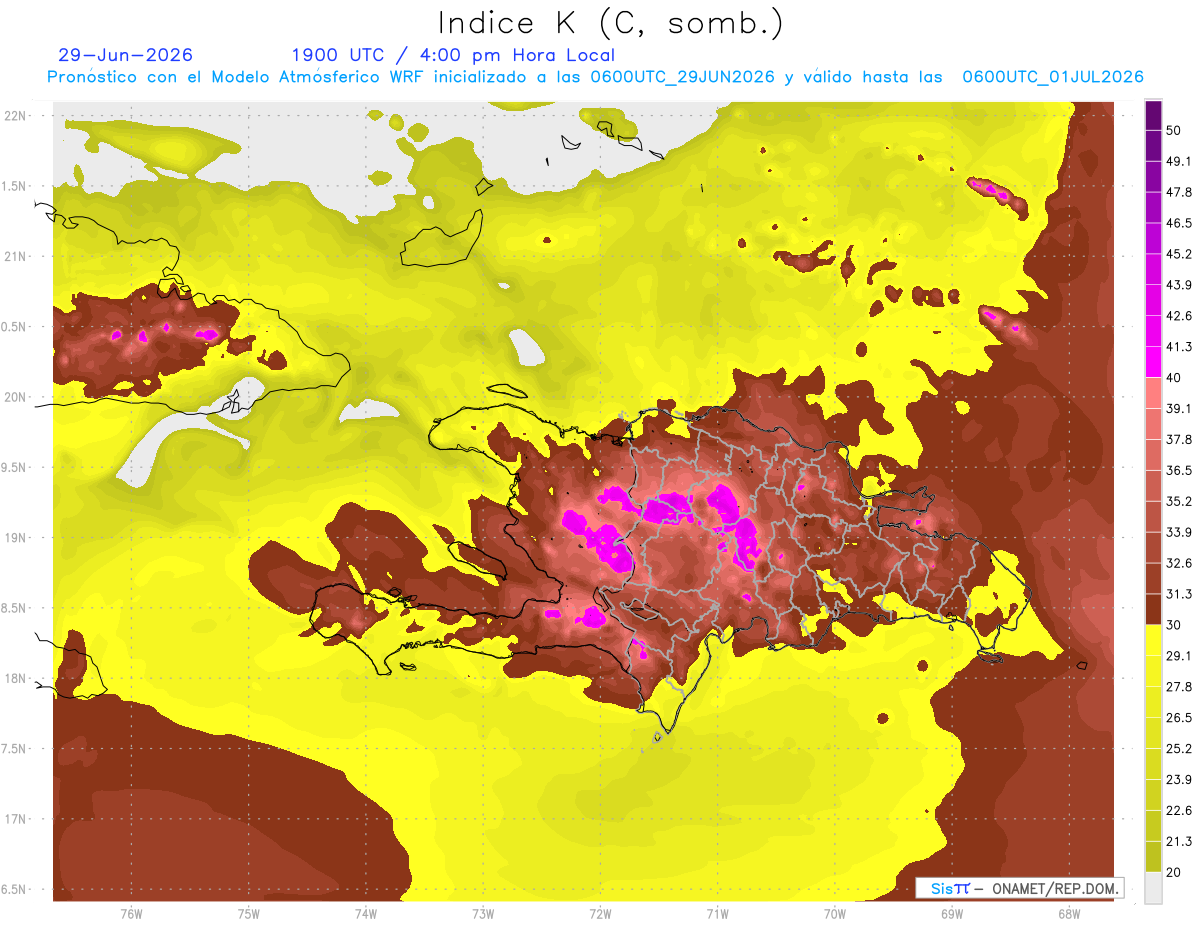Click the colorbar value '27.8'
1200x927 pixels.
tap(1179, 687)
